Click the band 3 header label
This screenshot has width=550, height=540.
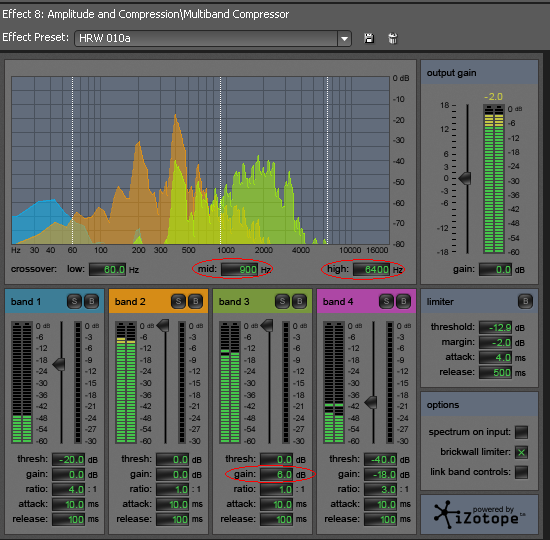[234, 302]
